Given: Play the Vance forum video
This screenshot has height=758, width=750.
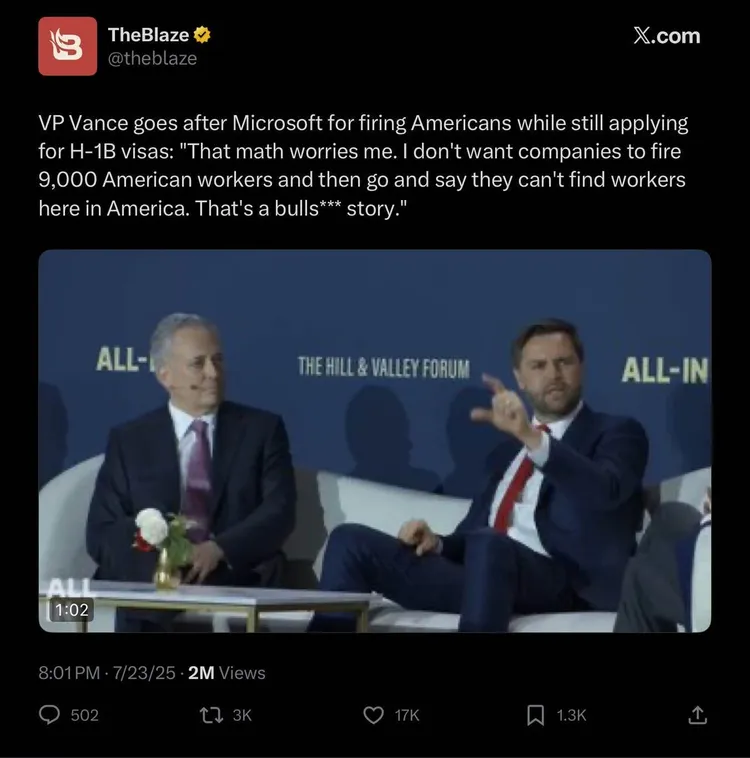Looking at the screenshot, I should tap(375, 440).
